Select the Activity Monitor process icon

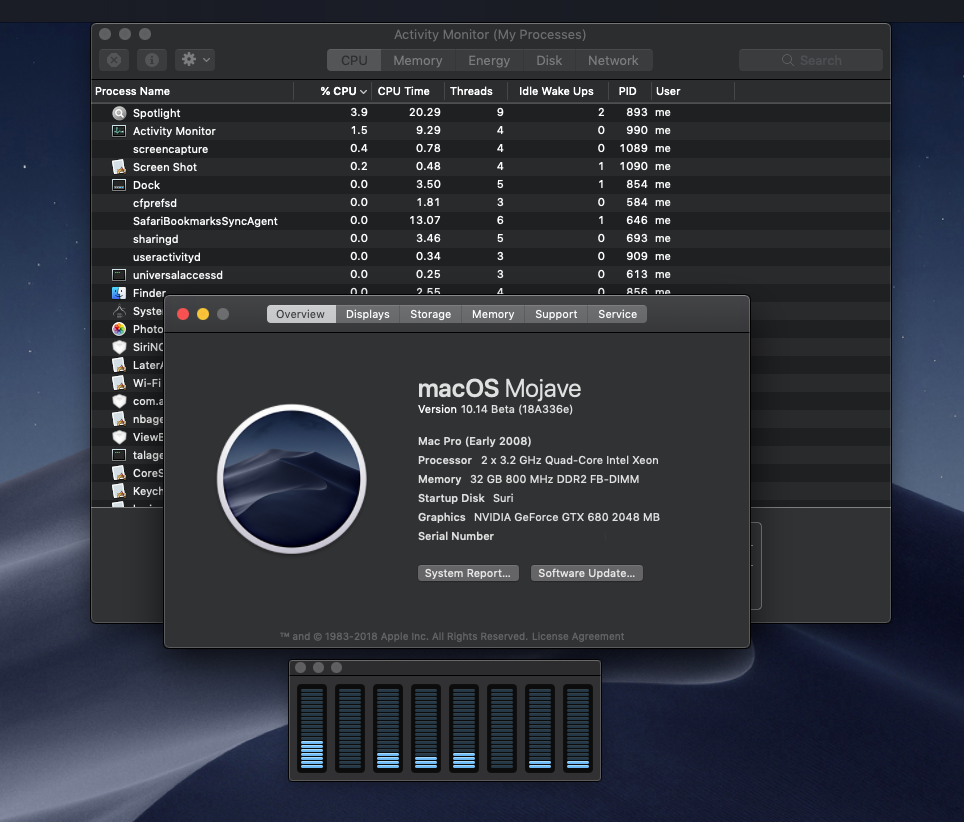pos(119,131)
